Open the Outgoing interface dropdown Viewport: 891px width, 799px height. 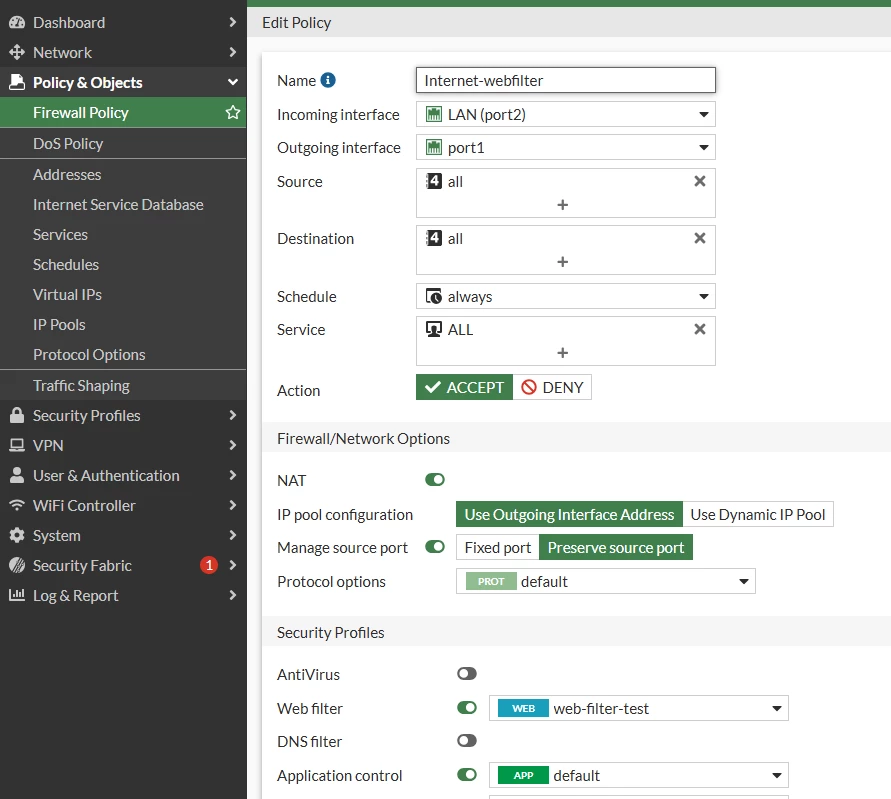tap(565, 147)
